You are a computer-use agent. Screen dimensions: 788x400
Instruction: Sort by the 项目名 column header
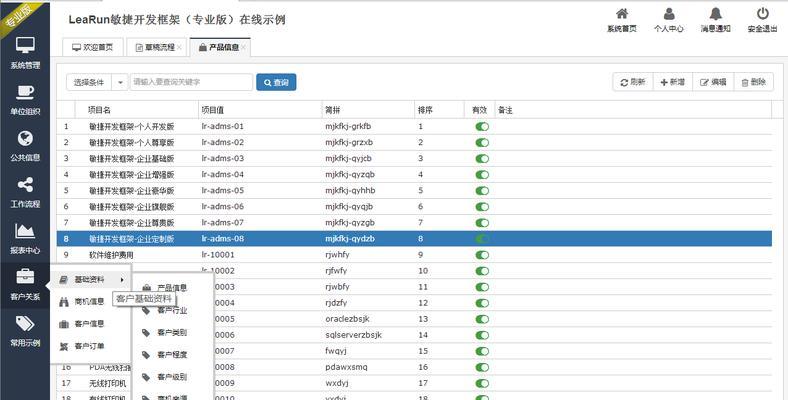point(136,110)
